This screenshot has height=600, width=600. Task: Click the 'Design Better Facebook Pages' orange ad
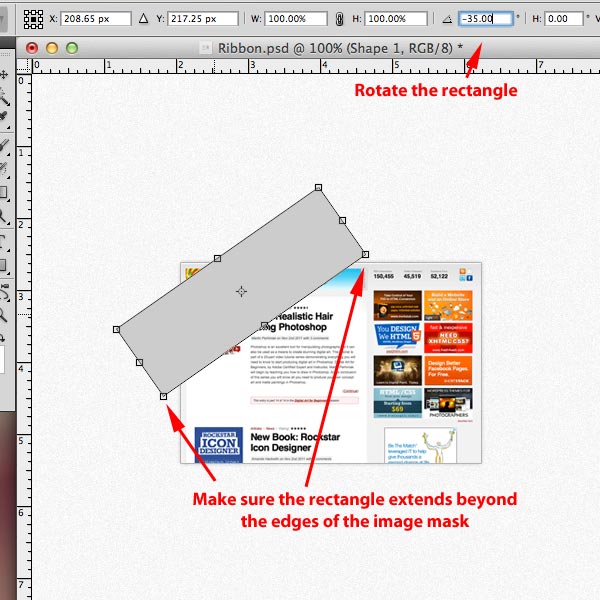coord(448,370)
